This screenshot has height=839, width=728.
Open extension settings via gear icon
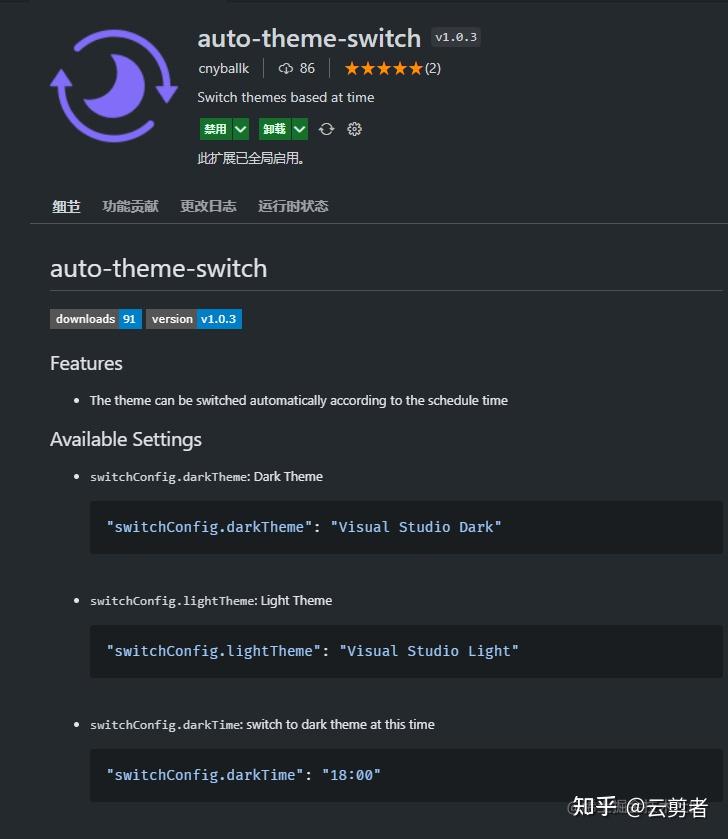(x=354, y=128)
